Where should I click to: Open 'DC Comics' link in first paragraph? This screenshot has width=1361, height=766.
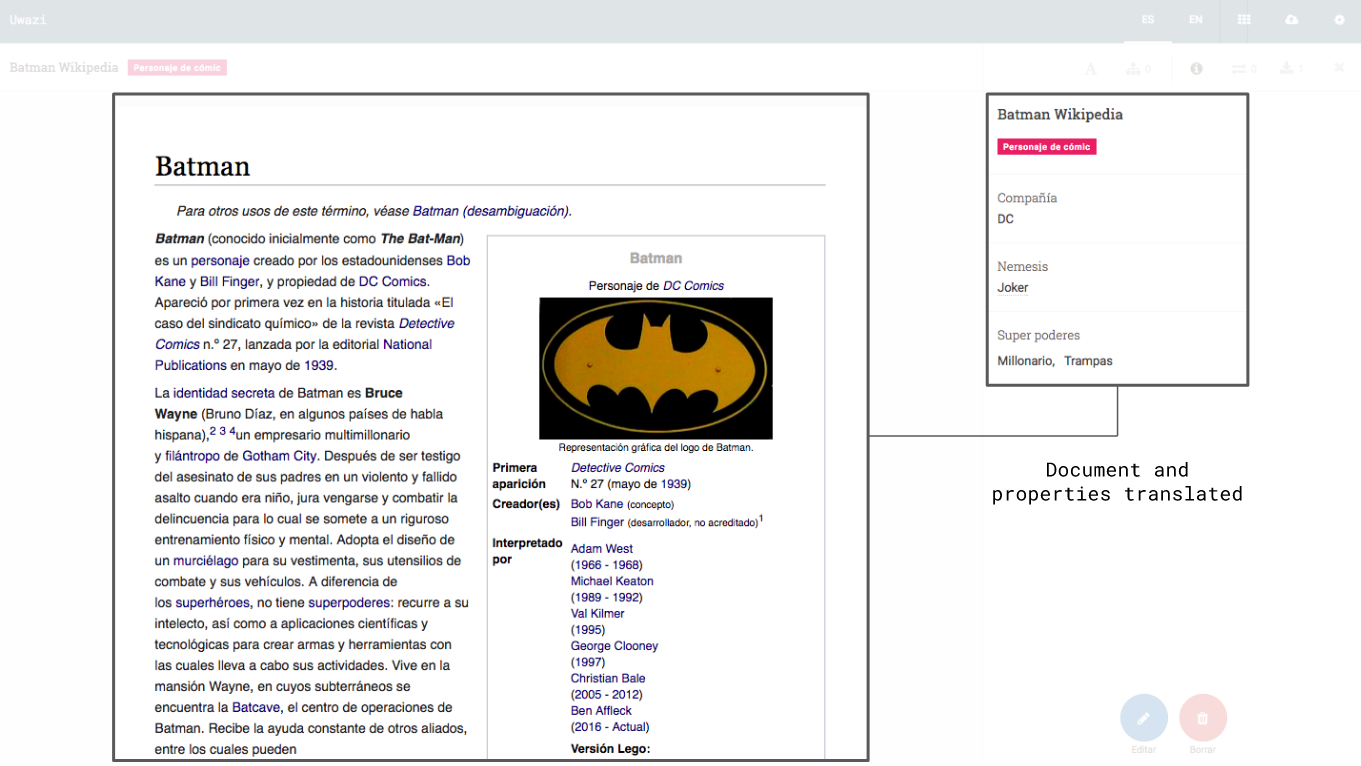pos(392,281)
